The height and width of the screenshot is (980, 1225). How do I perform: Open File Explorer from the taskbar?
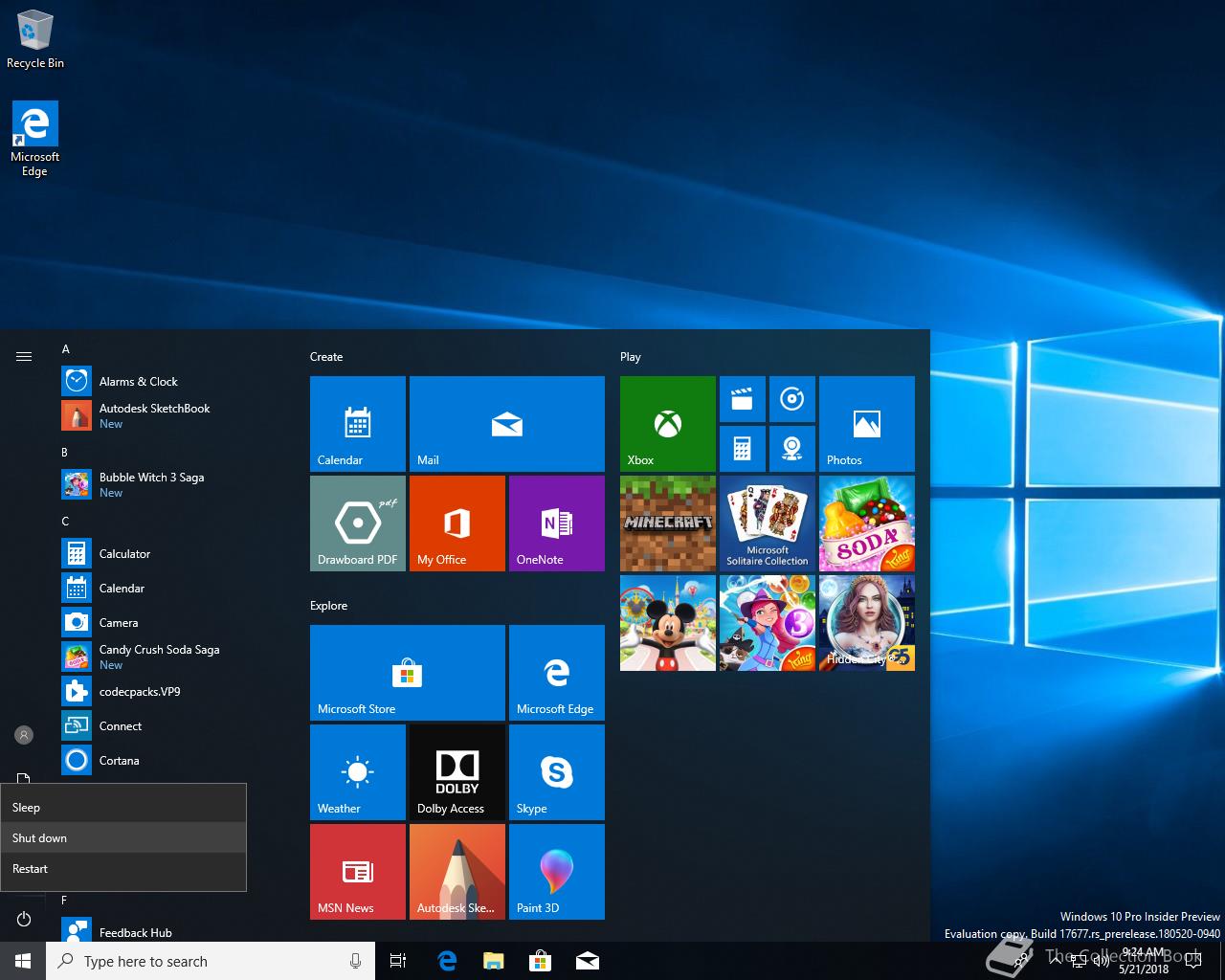click(x=493, y=961)
